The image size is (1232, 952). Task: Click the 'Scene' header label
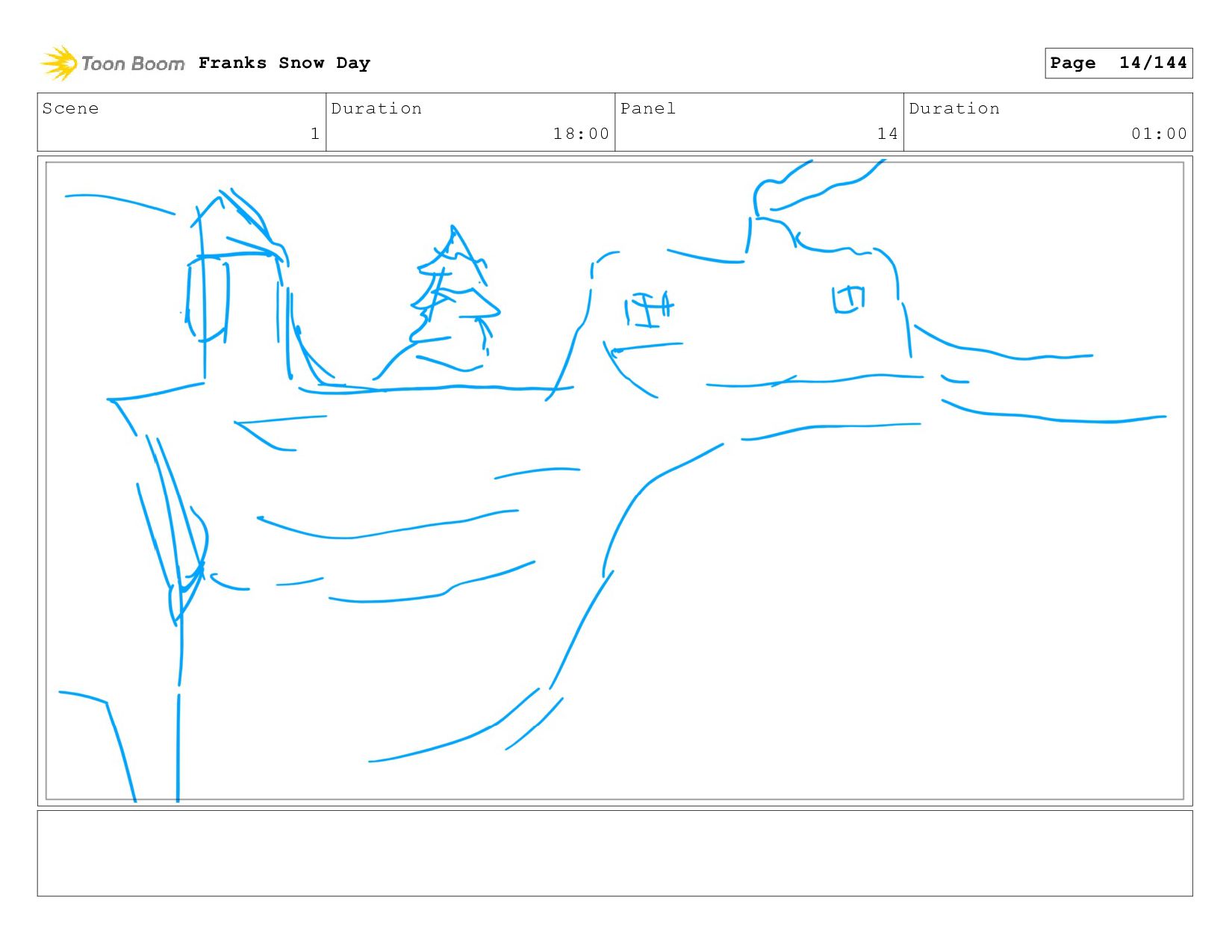coord(70,108)
